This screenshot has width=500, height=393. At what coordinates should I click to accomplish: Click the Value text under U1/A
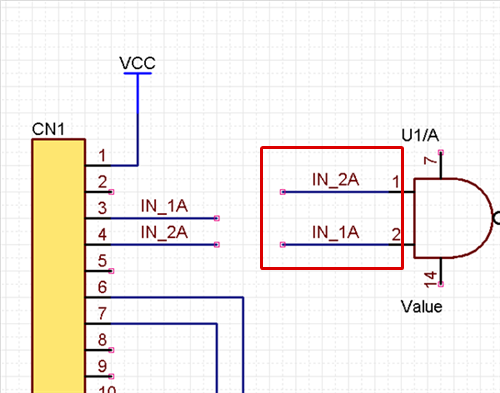pyautogui.click(x=421, y=307)
